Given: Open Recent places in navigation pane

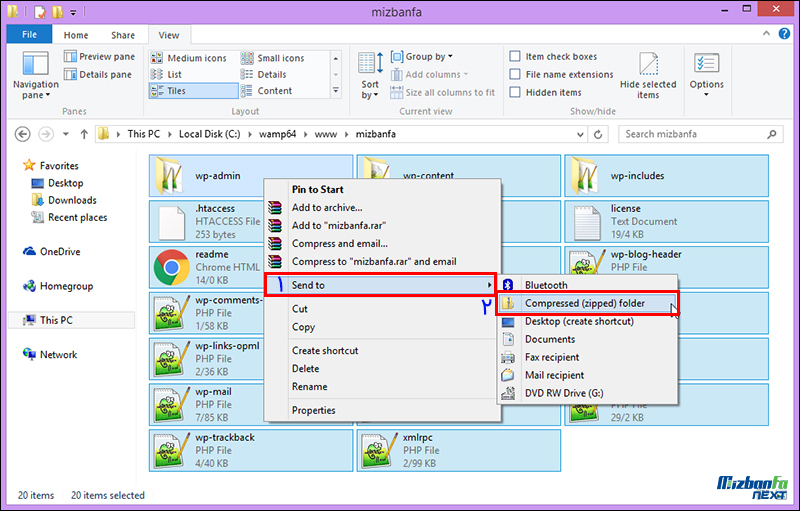Looking at the screenshot, I should [69, 218].
